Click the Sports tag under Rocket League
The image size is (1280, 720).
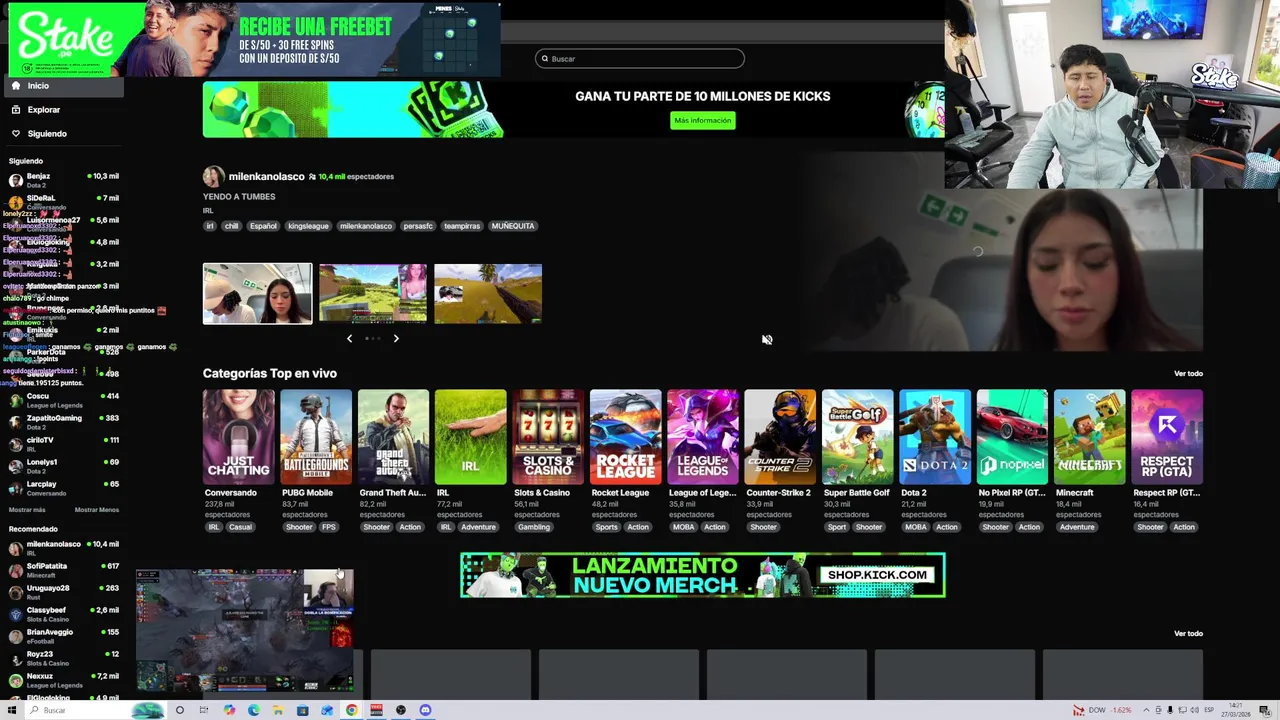[x=606, y=527]
